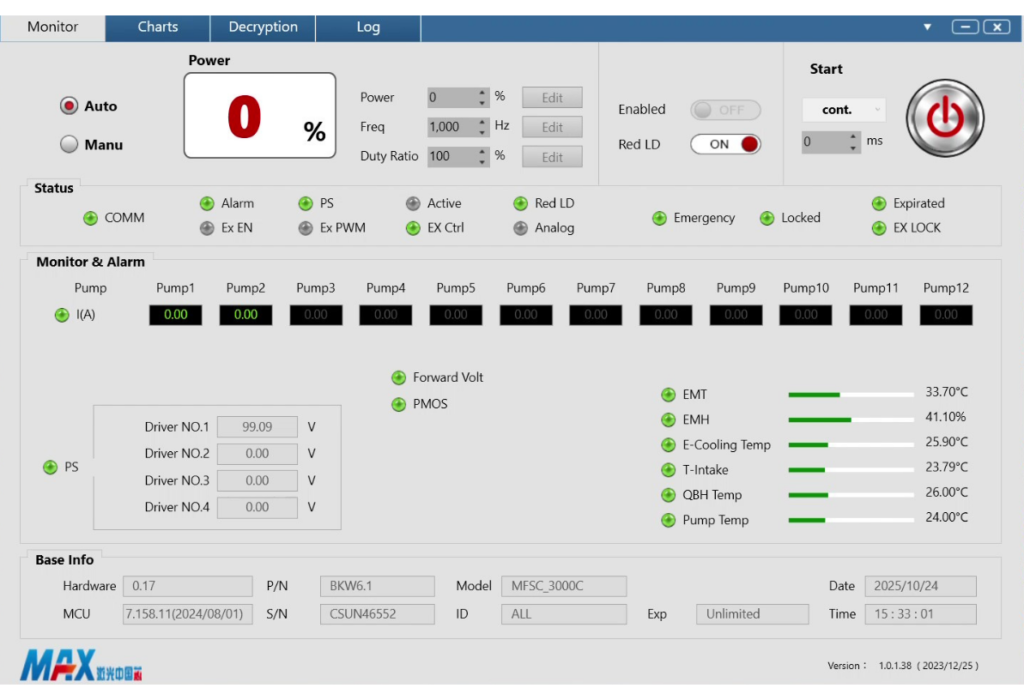Click the Emergency status indicator light

(659, 218)
